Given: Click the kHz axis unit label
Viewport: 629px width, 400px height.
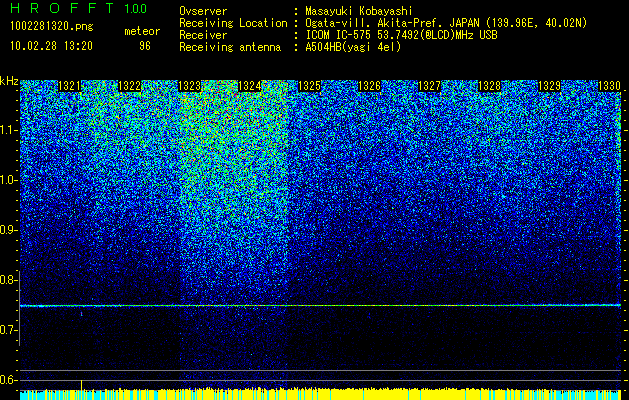Looking at the screenshot, I should pyautogui.click(x=9, y=81).
